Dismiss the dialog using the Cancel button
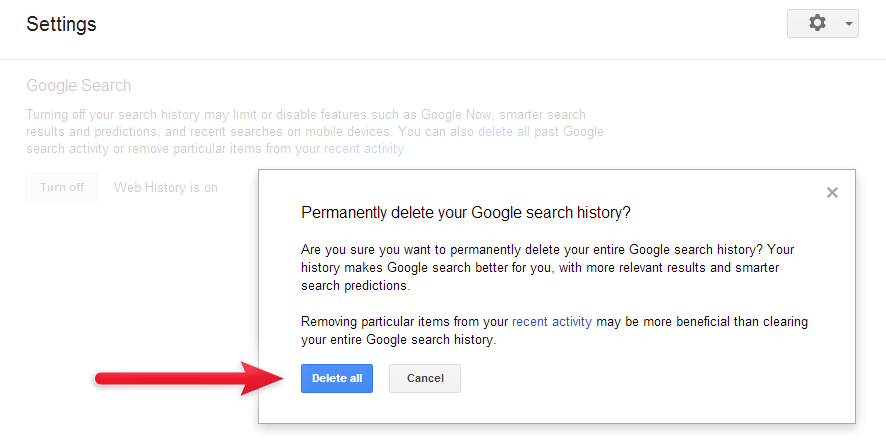 tap(425, 378)
